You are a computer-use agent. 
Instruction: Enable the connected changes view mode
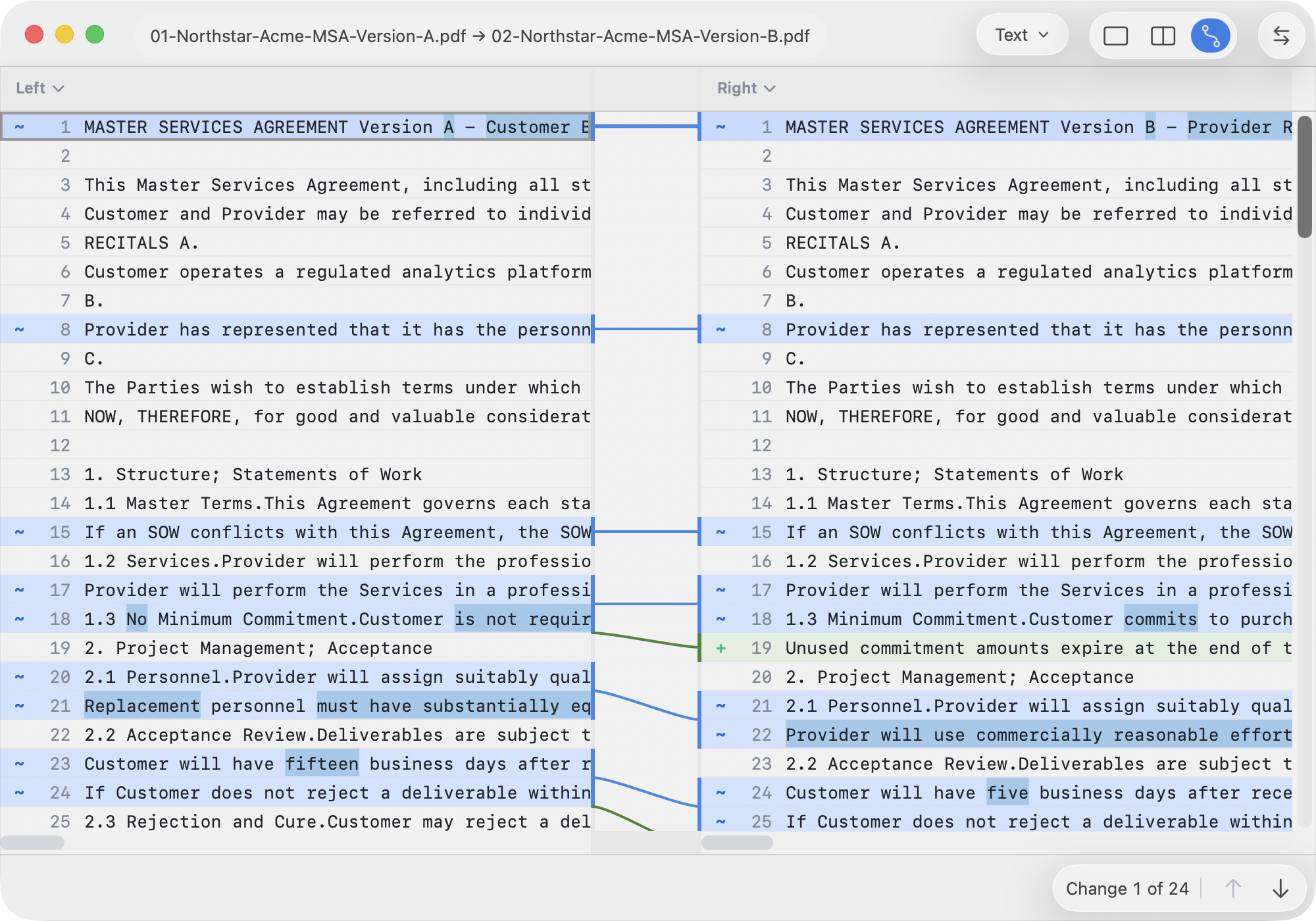point(1210,36)
